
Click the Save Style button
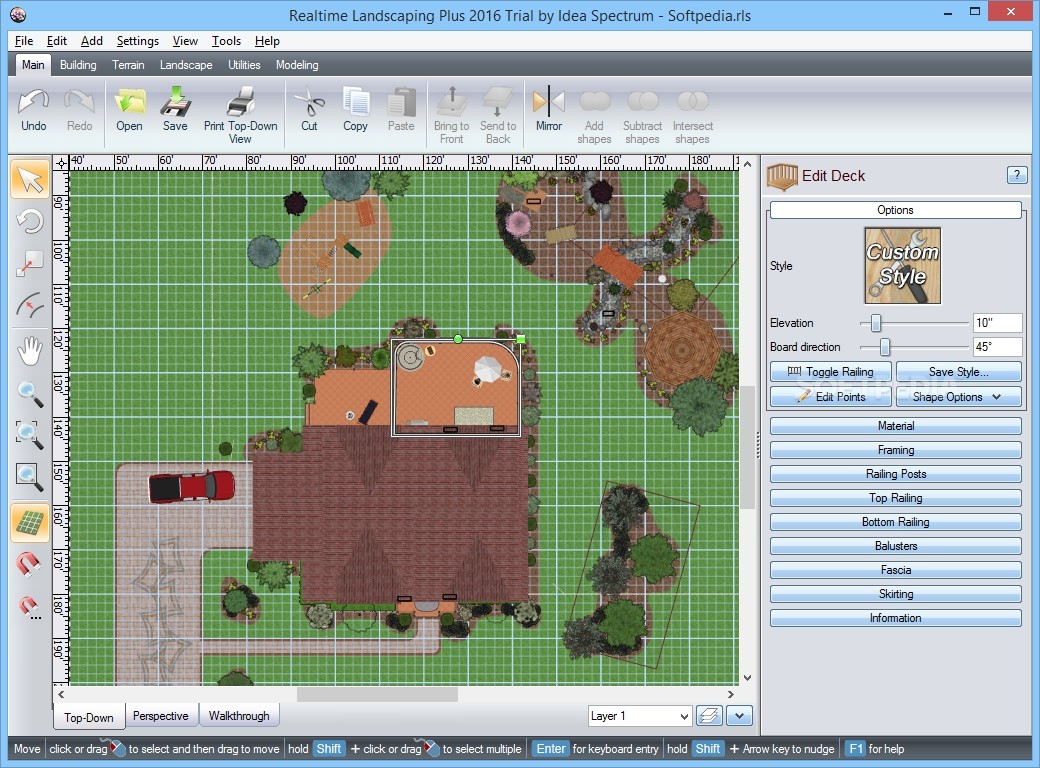pos(958,371)
